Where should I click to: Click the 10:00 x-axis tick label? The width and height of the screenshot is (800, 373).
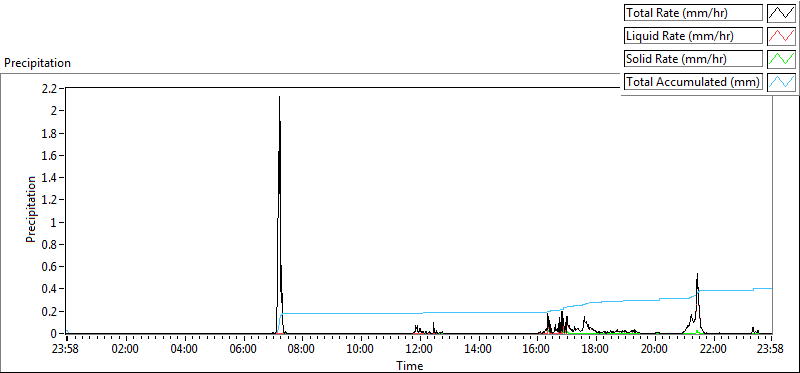tap(360, 350)
